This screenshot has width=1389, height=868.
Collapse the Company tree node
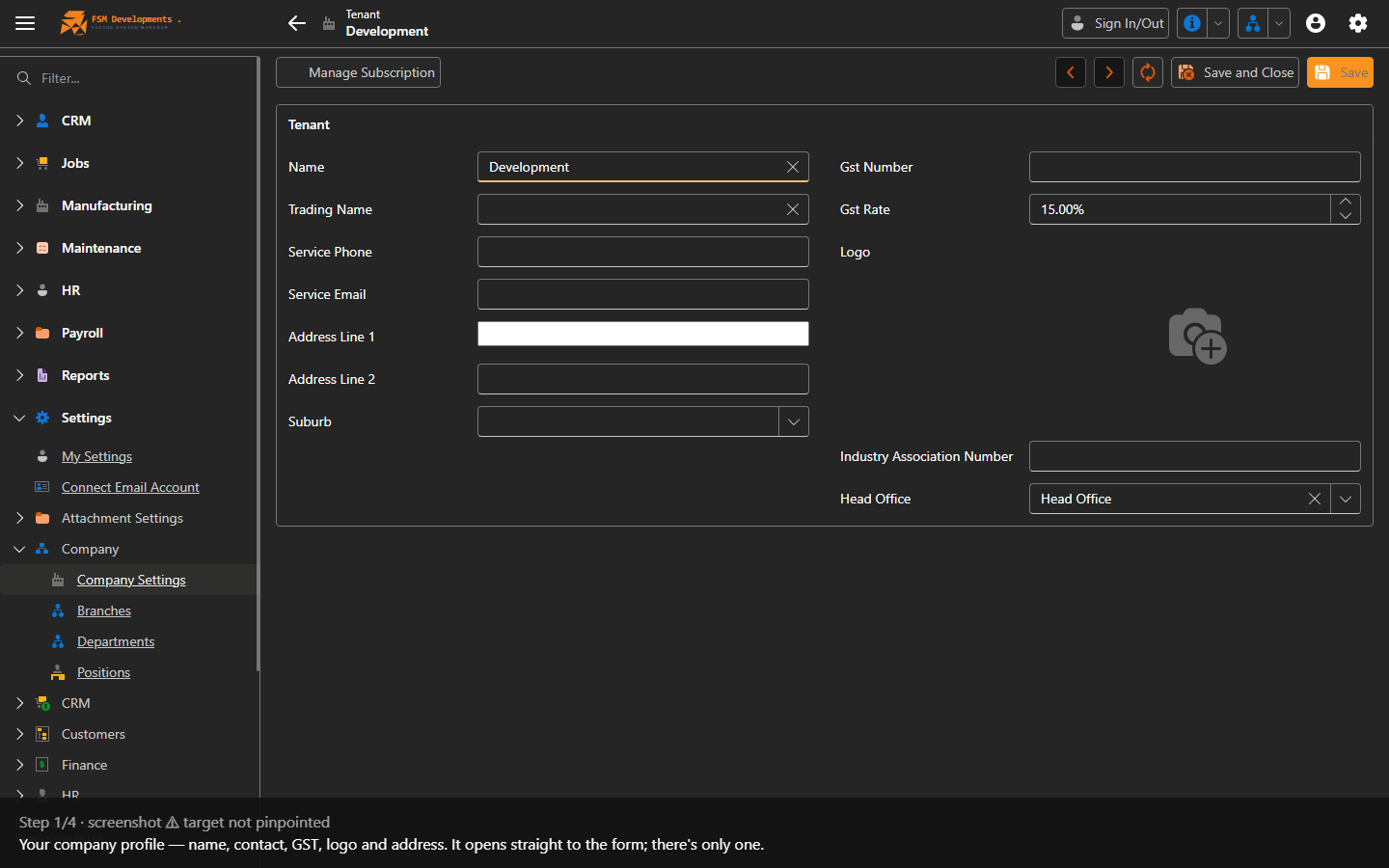[x=19, y=549]
